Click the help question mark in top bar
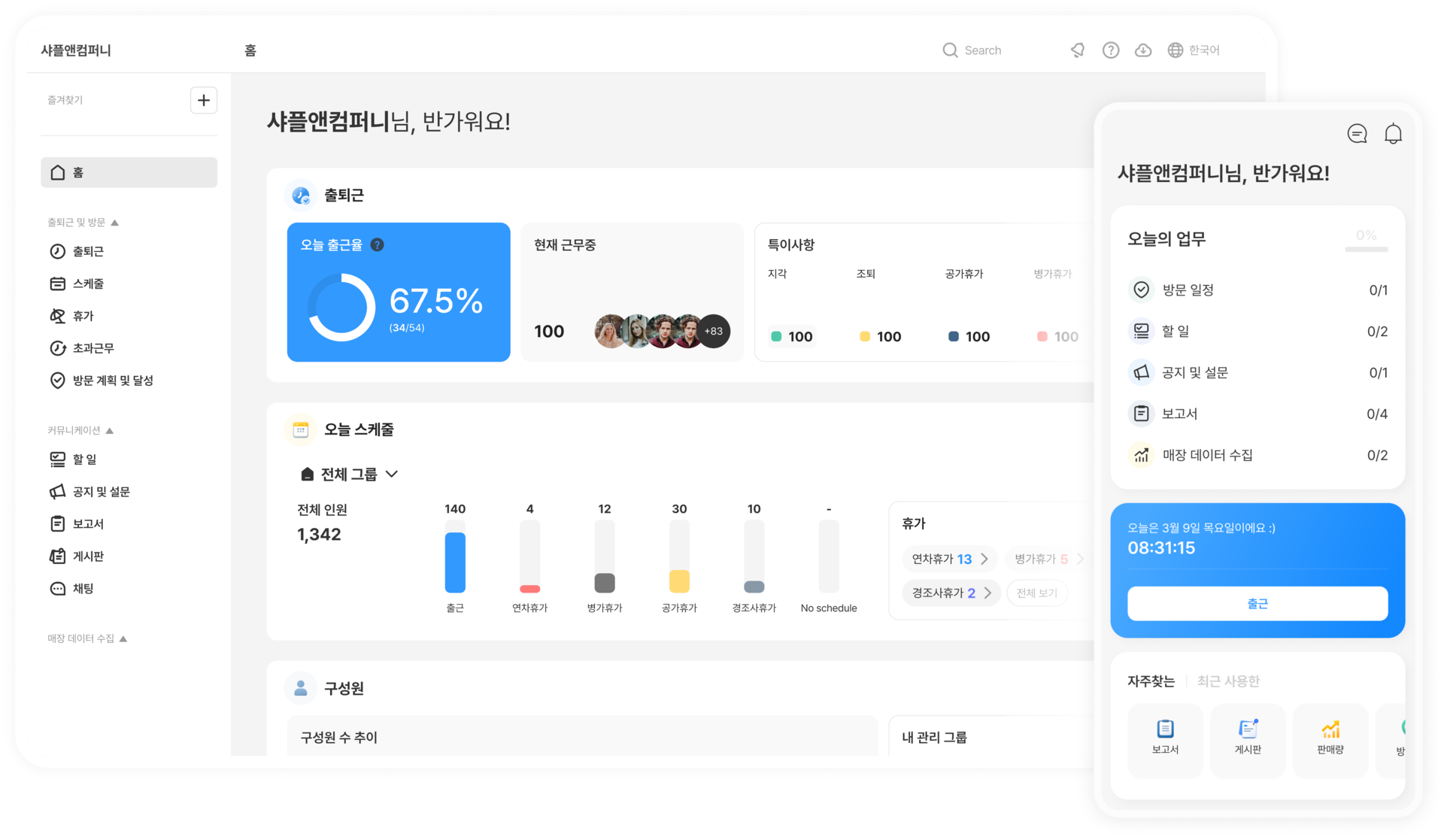Screen dimensions: 1444x840 click(x=1111, y=50)
